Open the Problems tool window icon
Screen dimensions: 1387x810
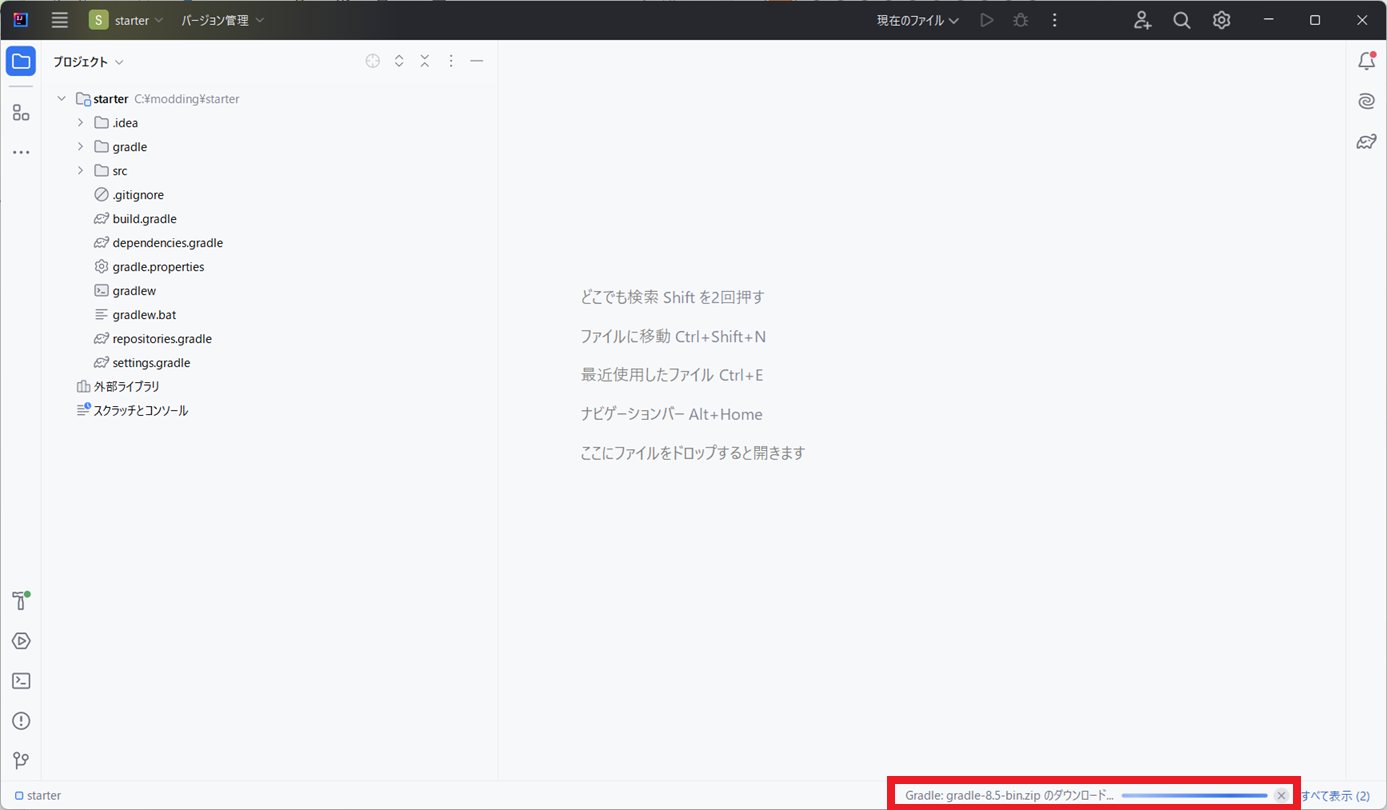[21, 721]
